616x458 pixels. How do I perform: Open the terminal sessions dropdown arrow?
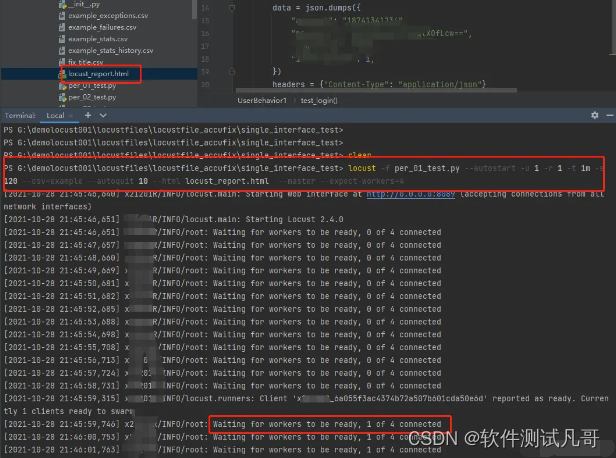tap(103, 115)
